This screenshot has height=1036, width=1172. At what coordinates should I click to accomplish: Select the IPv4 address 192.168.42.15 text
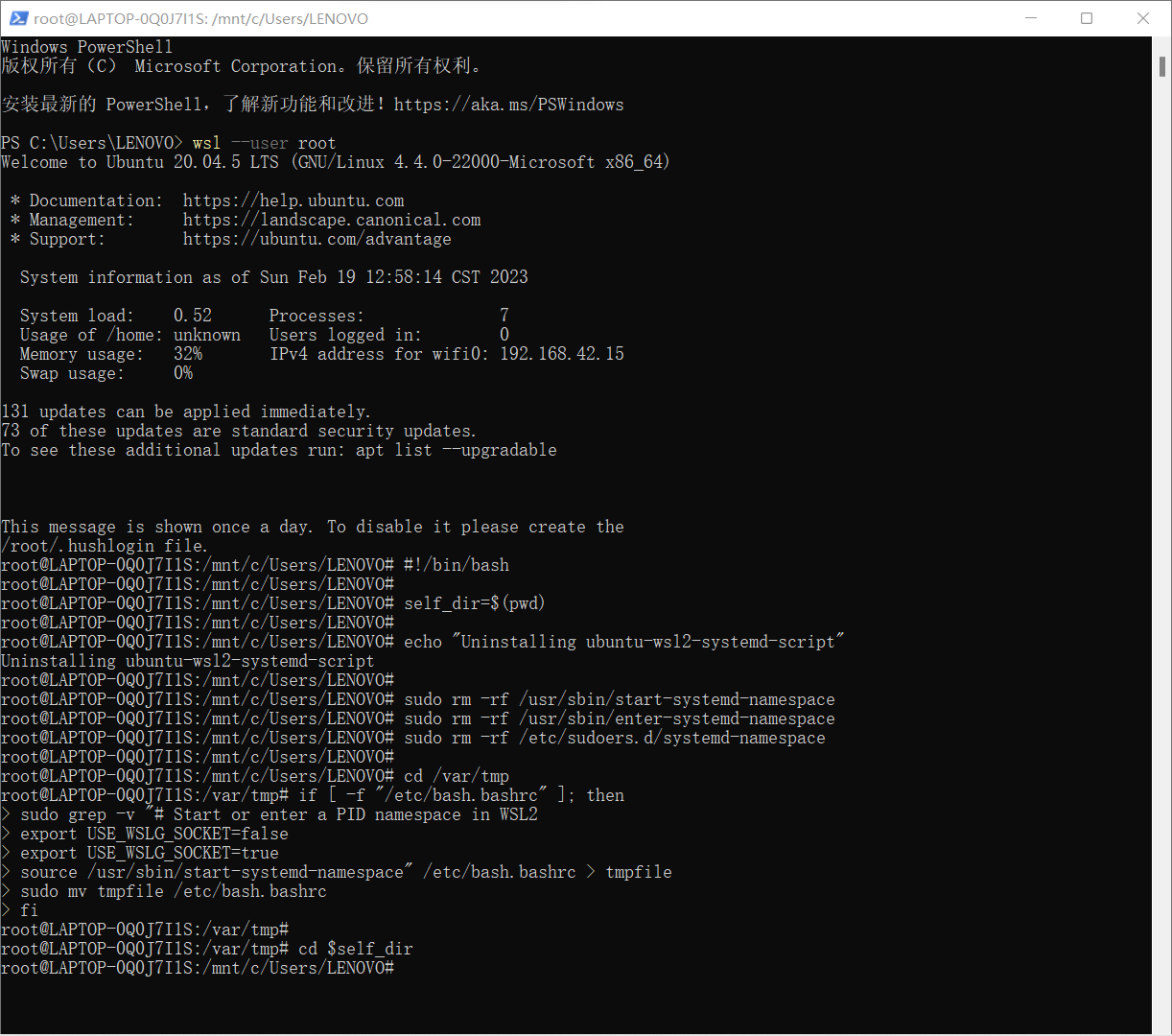coord(561,353)
